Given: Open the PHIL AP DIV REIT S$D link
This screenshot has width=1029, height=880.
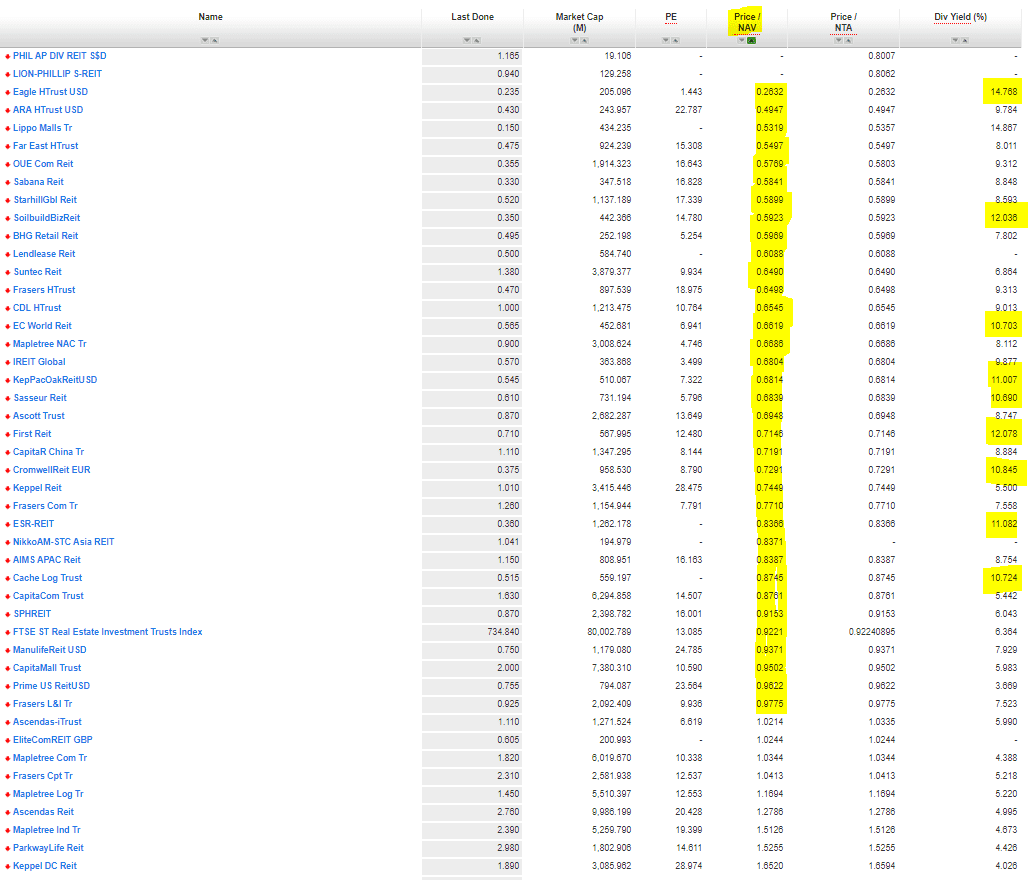Looking at the screenshot, I should pos(60,56).
